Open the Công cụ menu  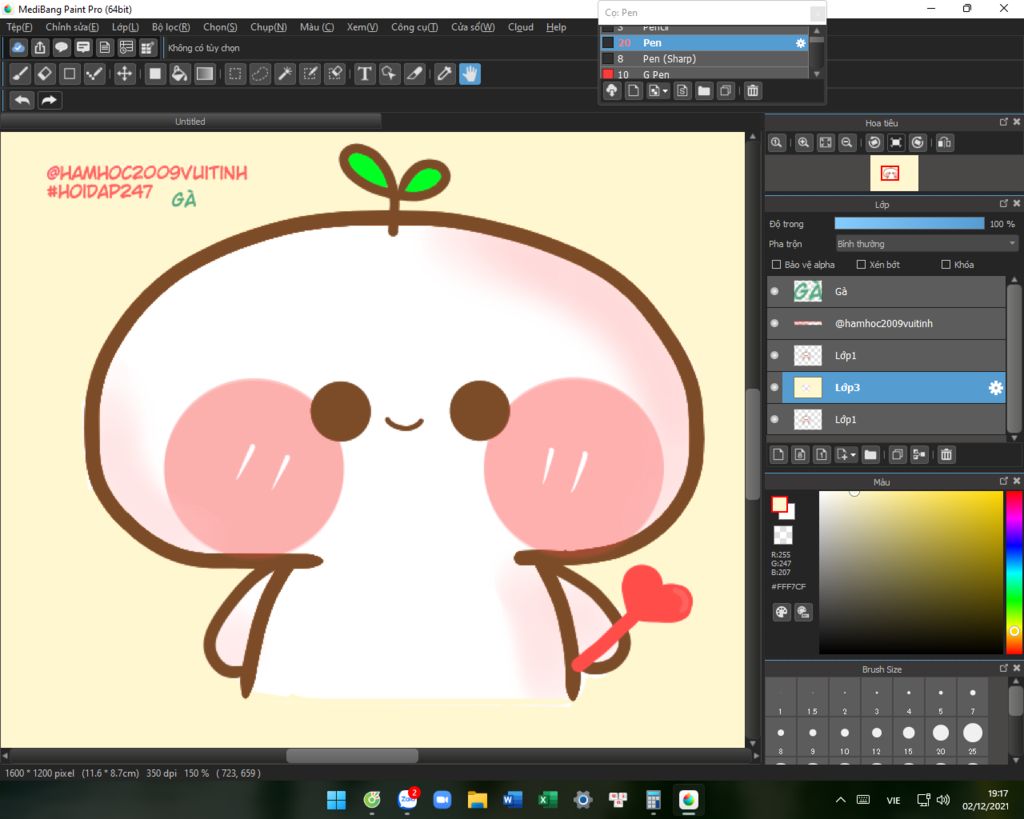coord(414,27)
